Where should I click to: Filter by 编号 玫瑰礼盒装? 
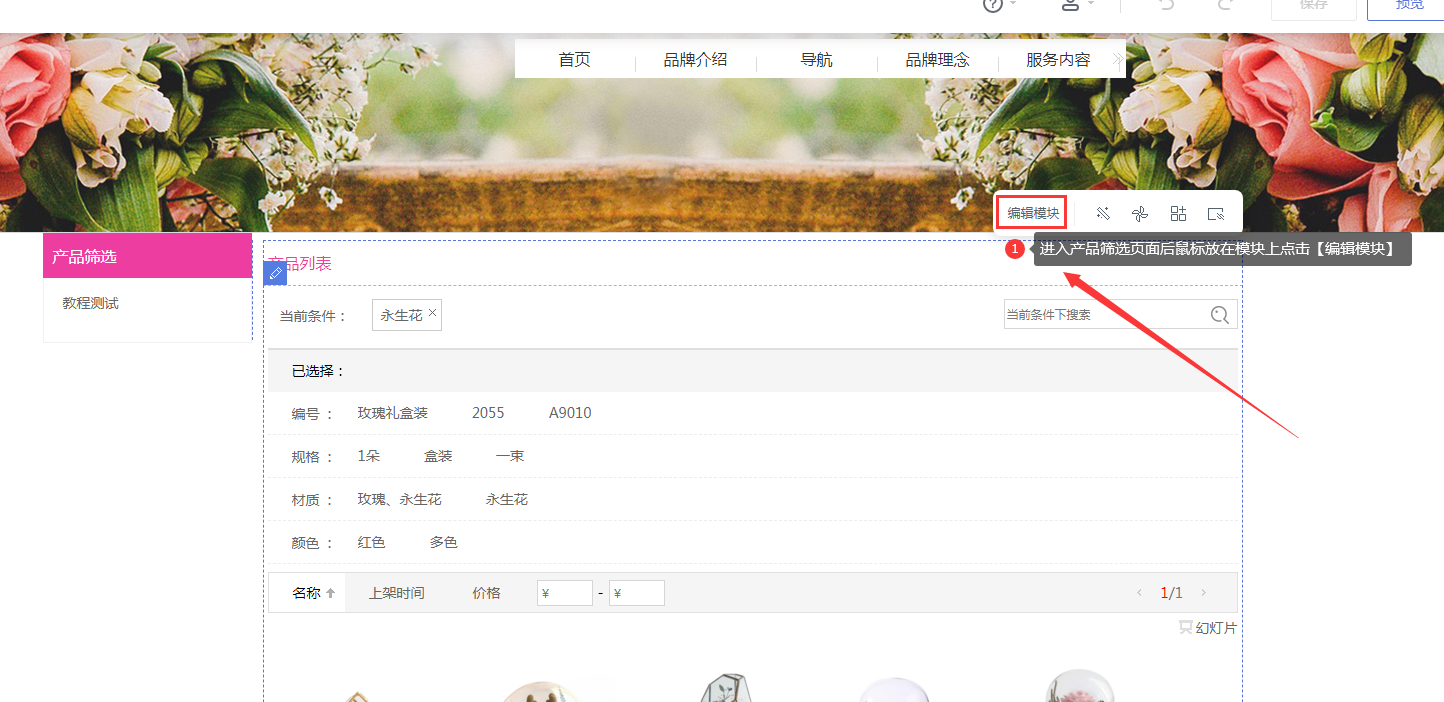(392, 413)
